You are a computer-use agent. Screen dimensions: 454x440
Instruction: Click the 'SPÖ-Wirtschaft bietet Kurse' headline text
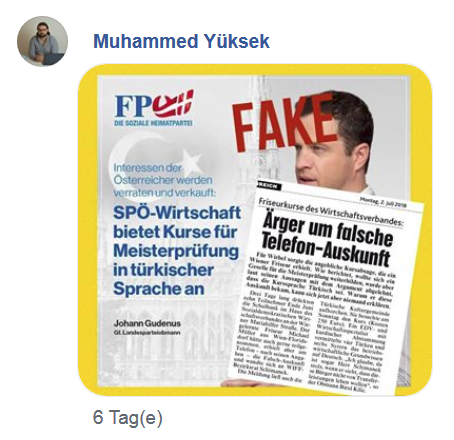tap(176, 251)
